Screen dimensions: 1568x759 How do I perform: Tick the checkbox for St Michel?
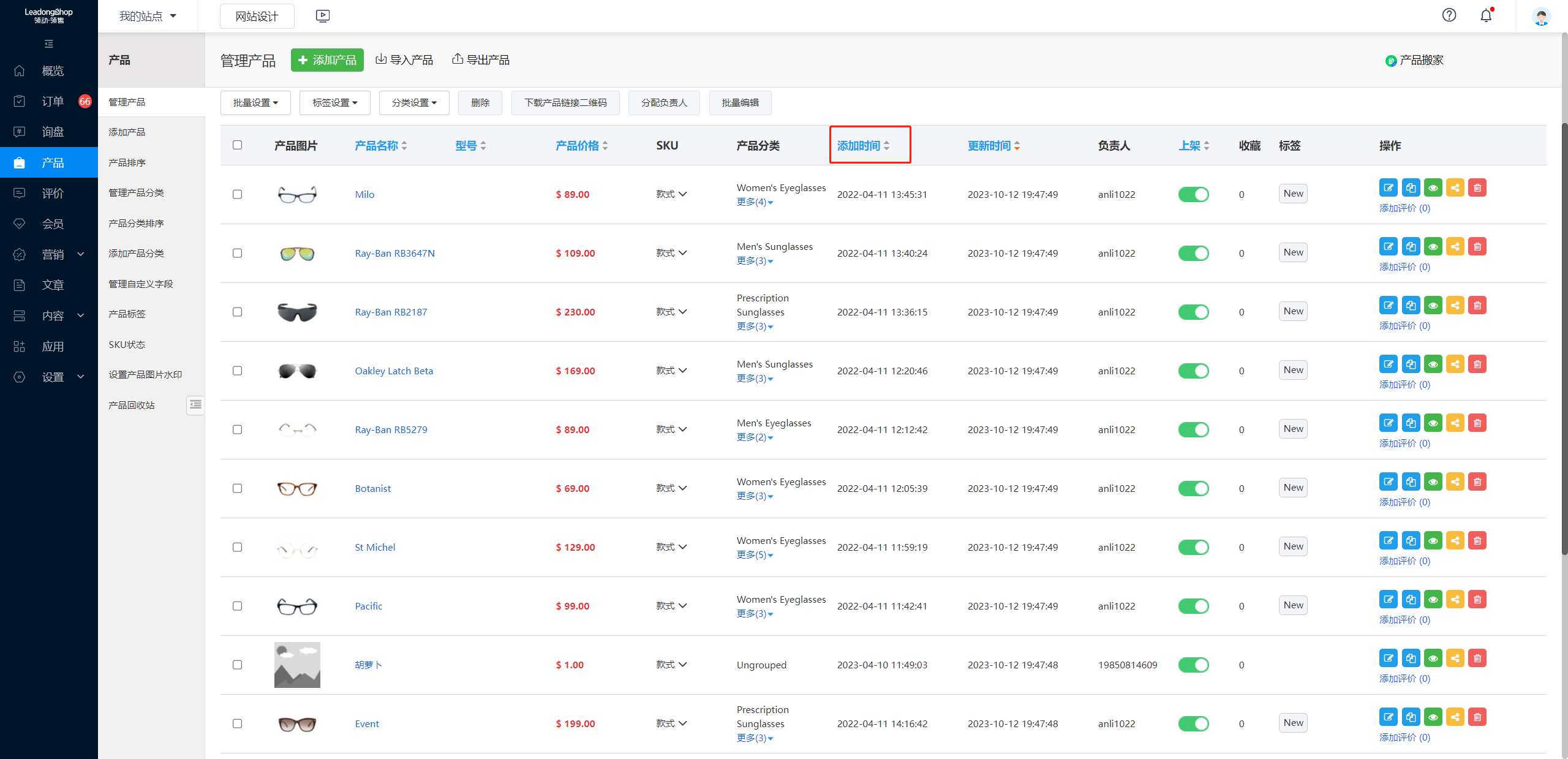(237, 547)
